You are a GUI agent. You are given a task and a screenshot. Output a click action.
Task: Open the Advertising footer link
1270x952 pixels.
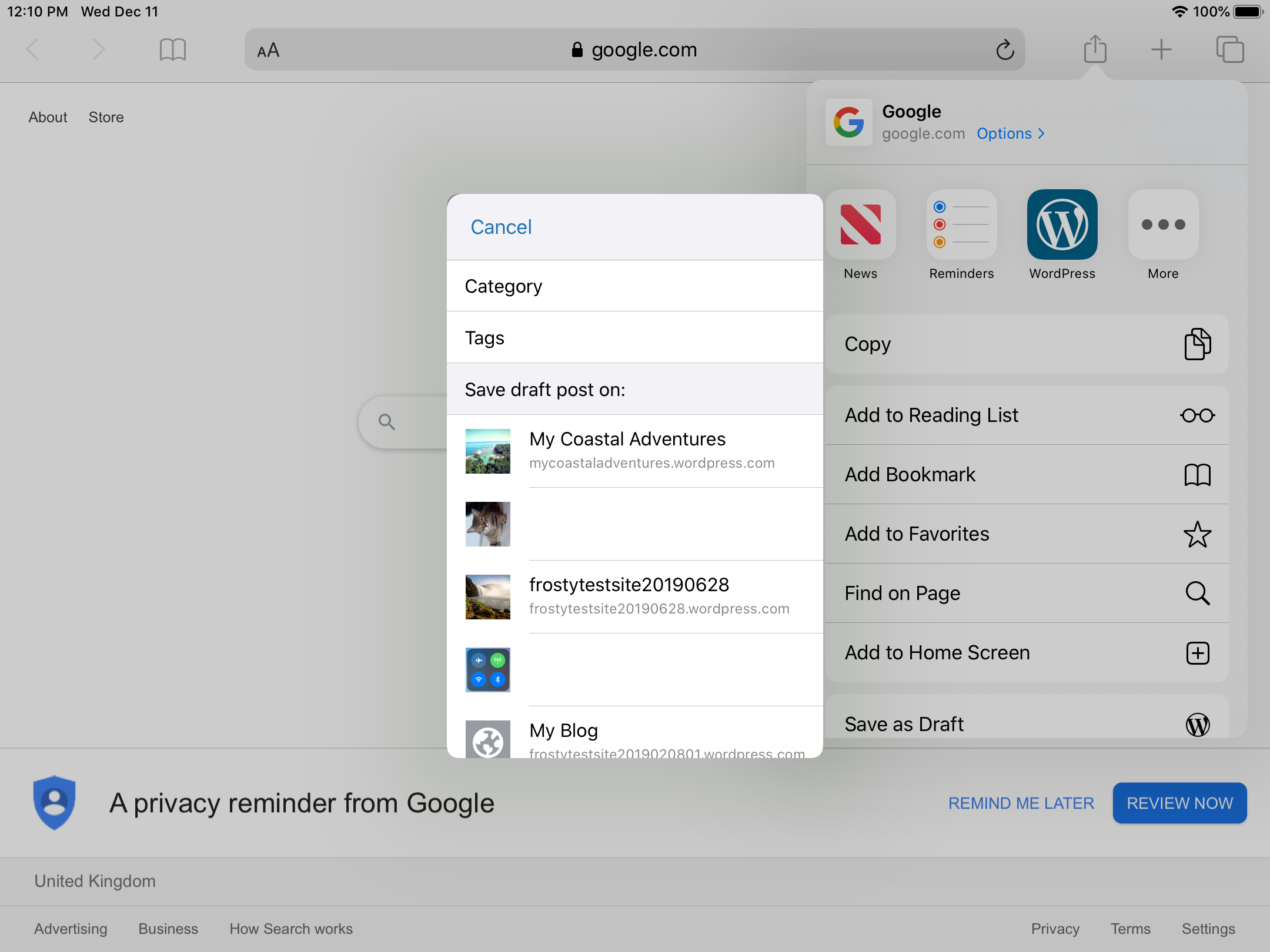tap(71, 929)
